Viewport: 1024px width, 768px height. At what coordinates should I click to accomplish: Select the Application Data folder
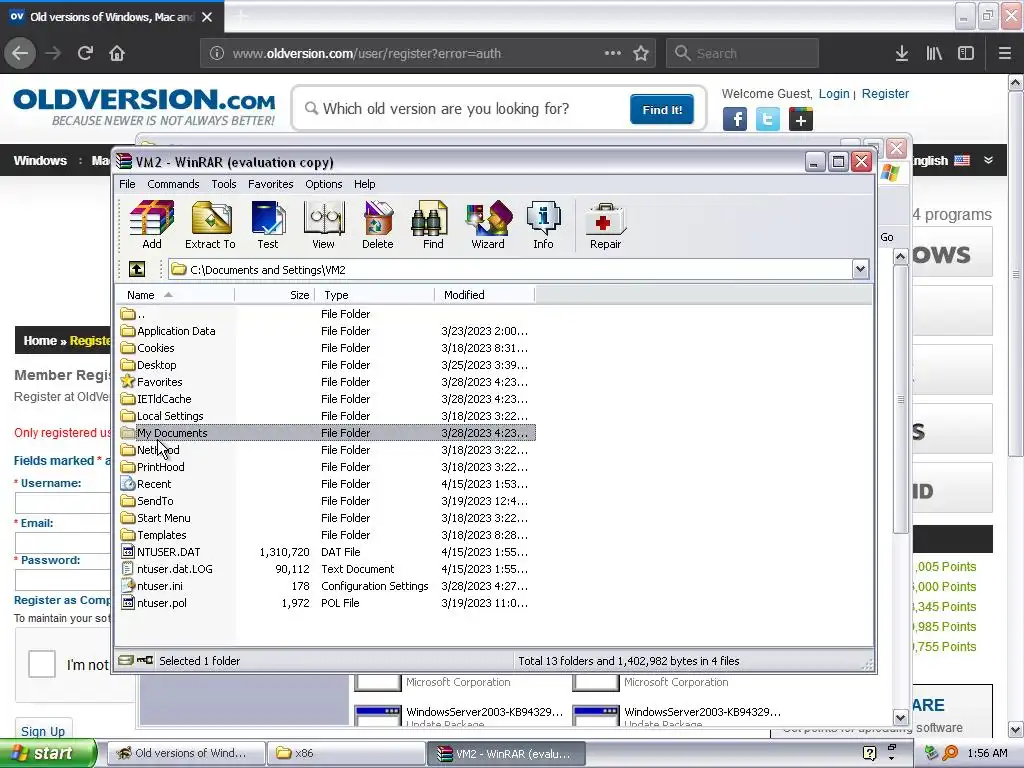(325, 331)
